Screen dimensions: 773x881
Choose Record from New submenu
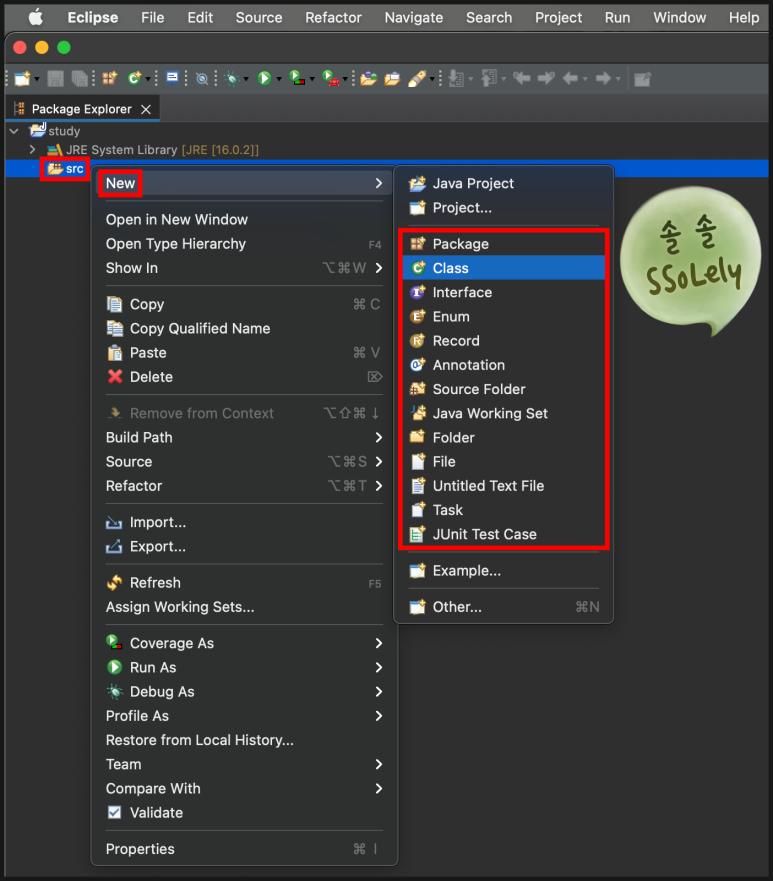point(504,340)
